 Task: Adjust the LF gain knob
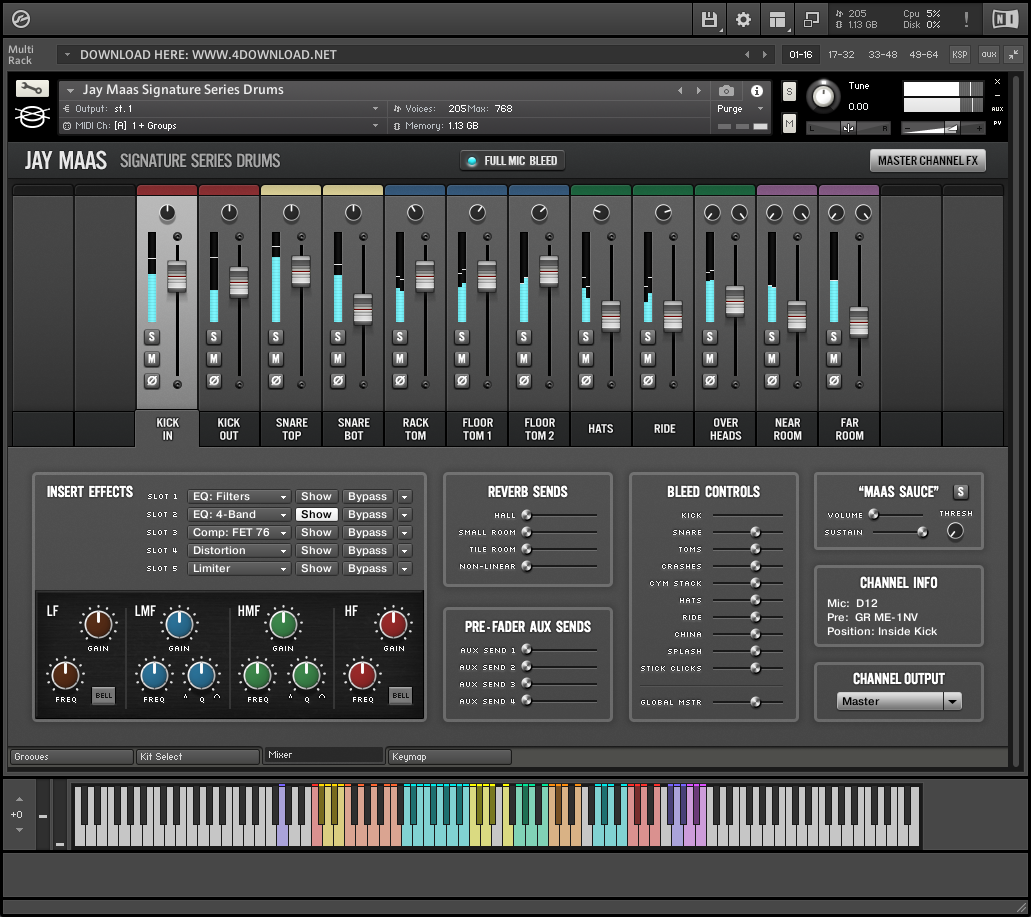(x=98, y=624)
